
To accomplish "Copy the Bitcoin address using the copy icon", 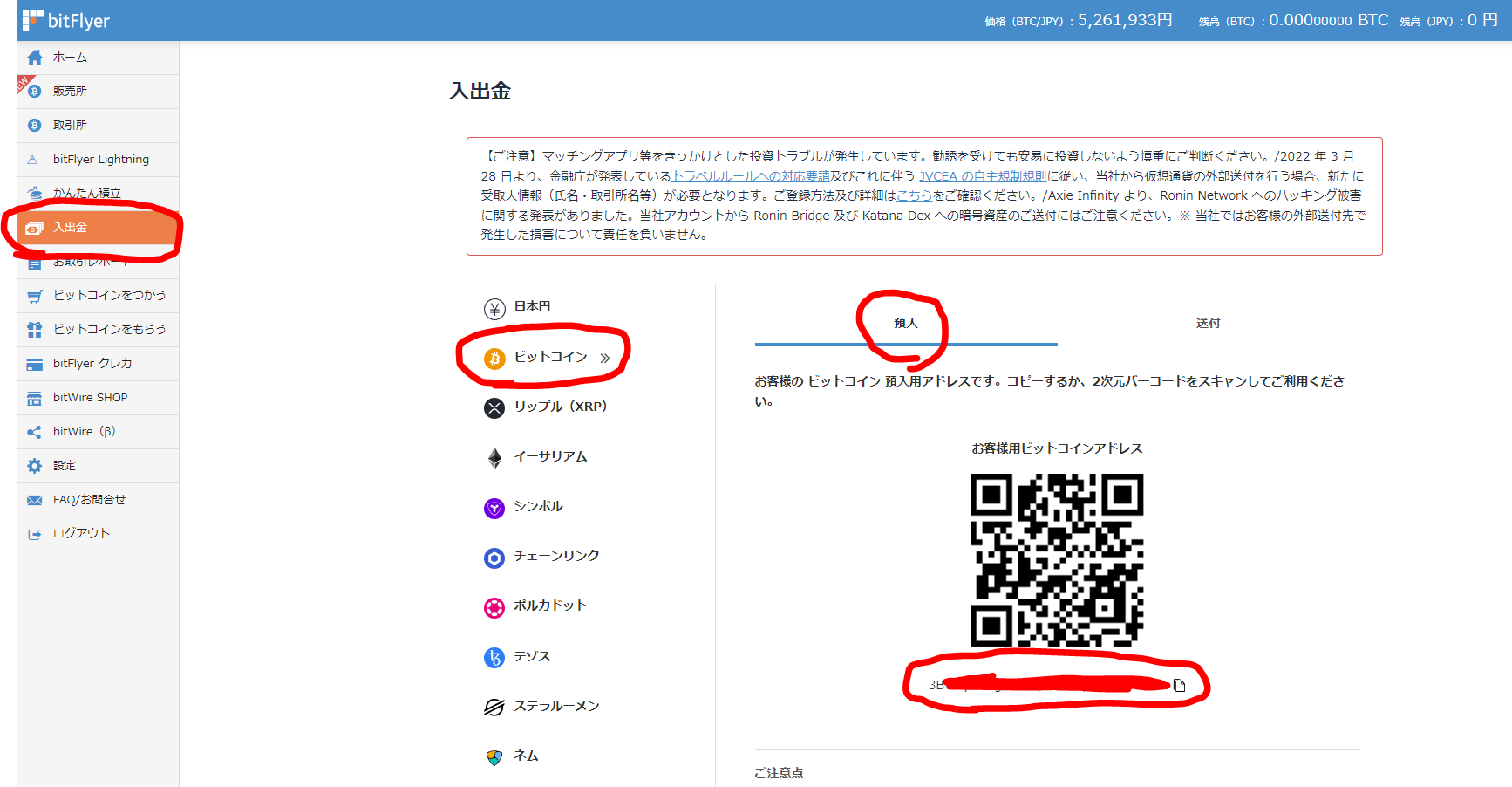I will coord(1182,686).
